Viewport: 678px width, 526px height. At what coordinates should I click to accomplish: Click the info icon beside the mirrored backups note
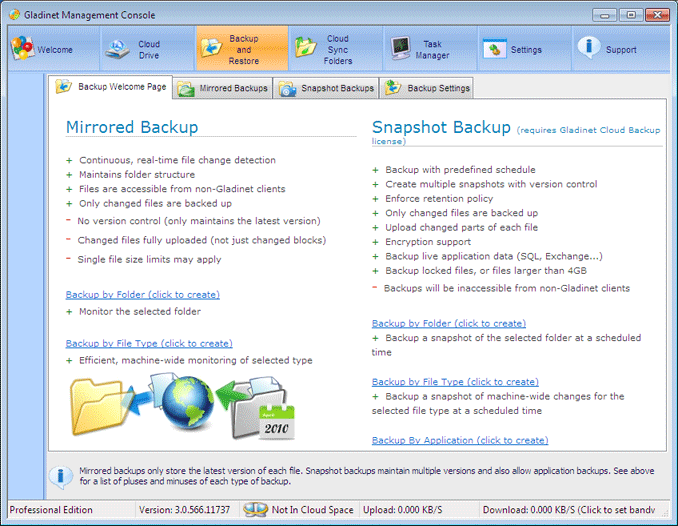61,476
